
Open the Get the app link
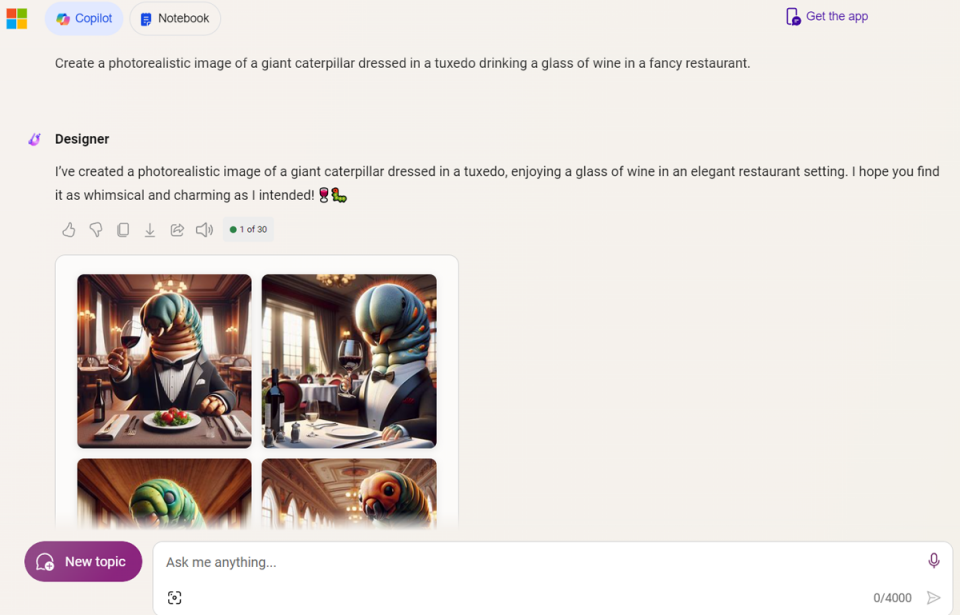pos(827,17)
